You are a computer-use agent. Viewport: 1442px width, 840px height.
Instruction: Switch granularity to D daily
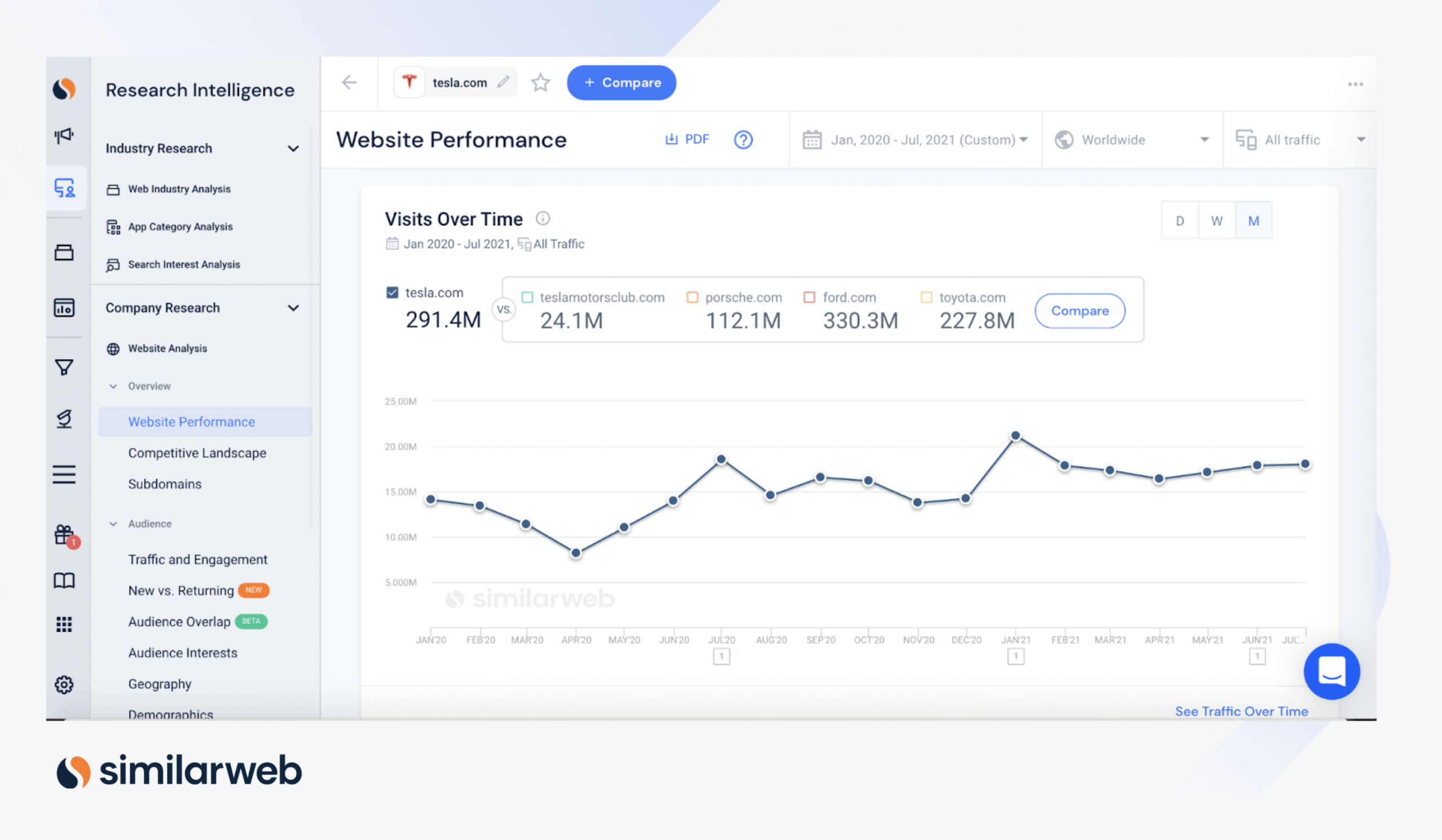tap(1180, 221)
